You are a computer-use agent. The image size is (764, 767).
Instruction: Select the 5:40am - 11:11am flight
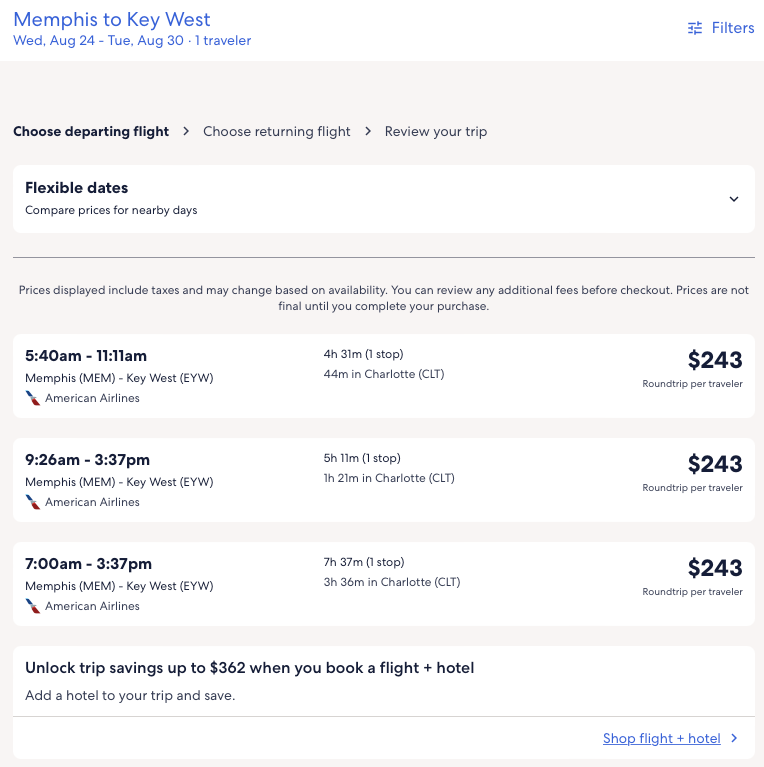[x=86, y=356]
